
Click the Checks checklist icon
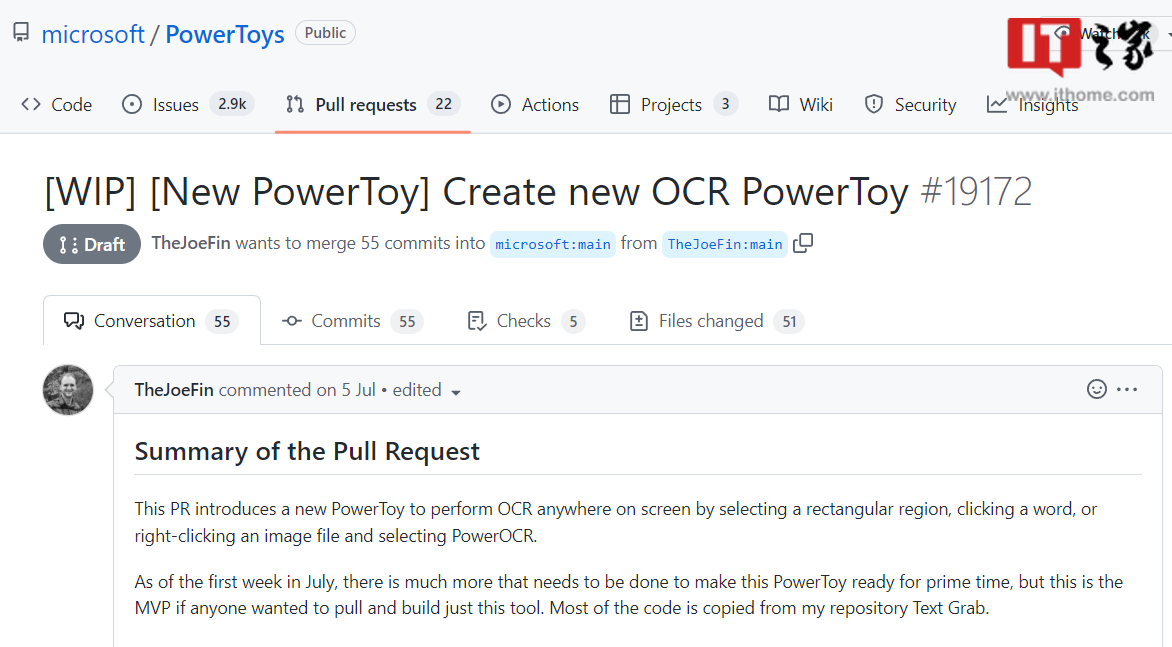(x=477, y=321)
